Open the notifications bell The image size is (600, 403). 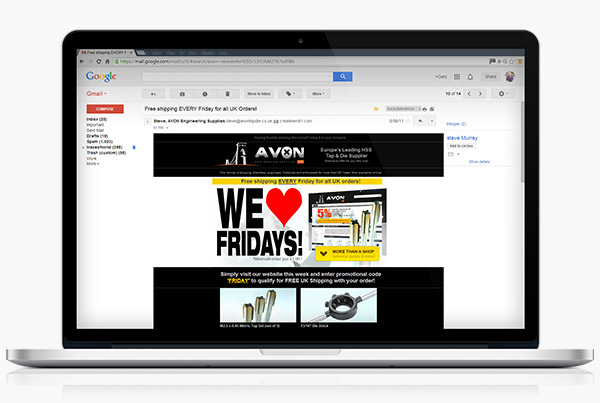pos(470,77)
